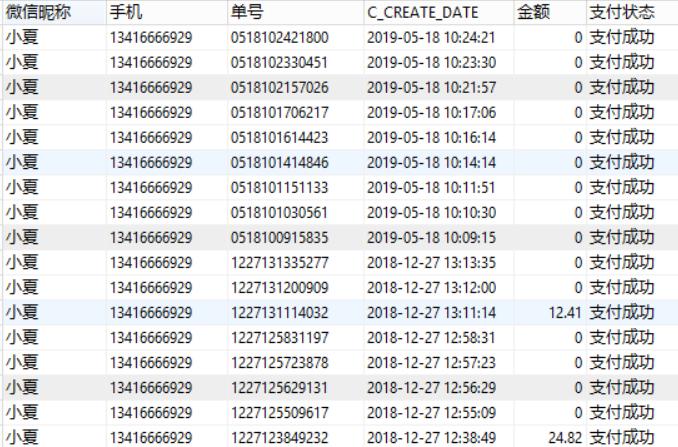Select the 单号 column header
The width and height of the screenshot is (678, 447).
coord(246,13)
